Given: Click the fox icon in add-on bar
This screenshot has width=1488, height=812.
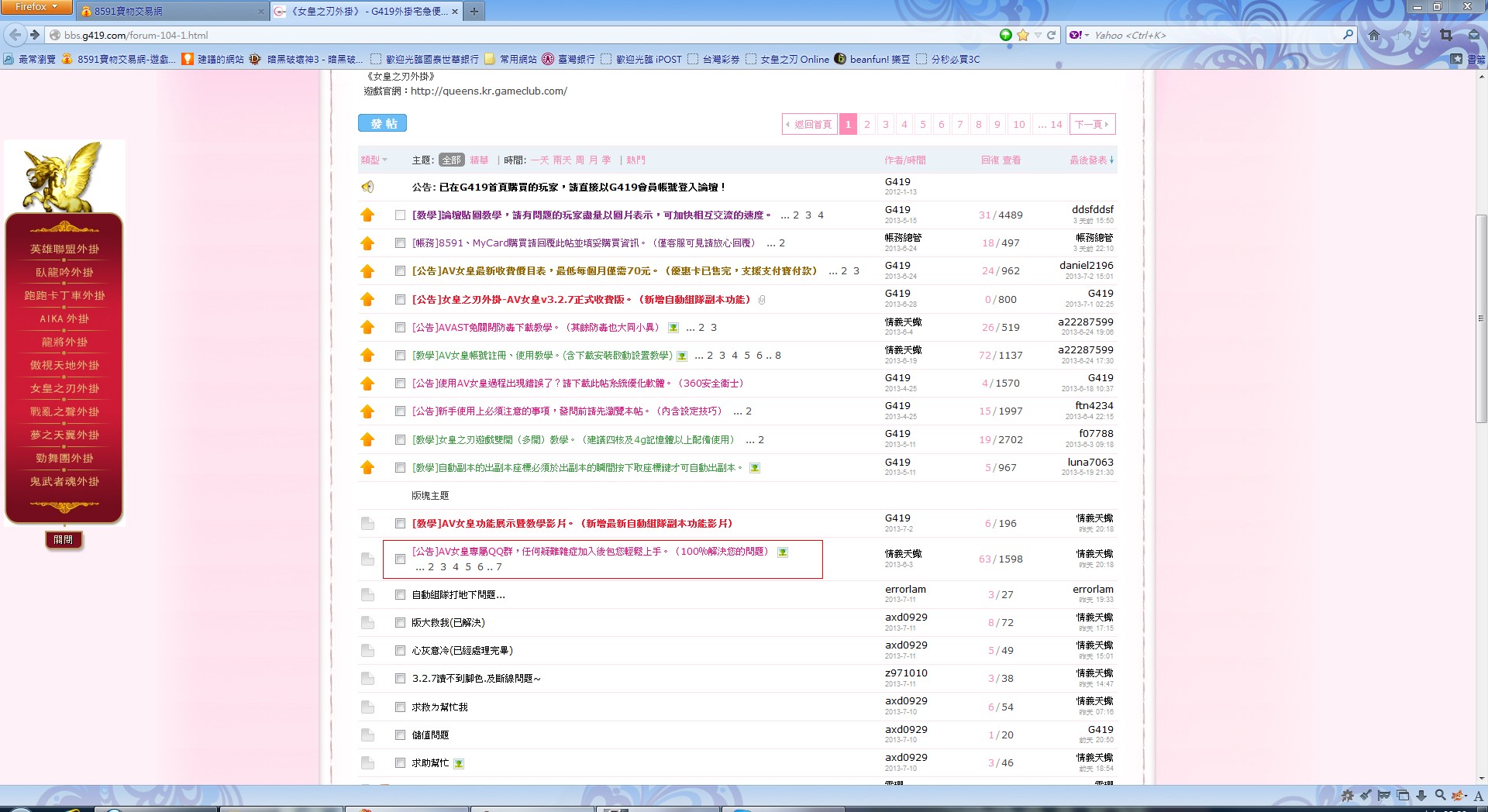Looking at the screenshot, I should click(1459, 795).
